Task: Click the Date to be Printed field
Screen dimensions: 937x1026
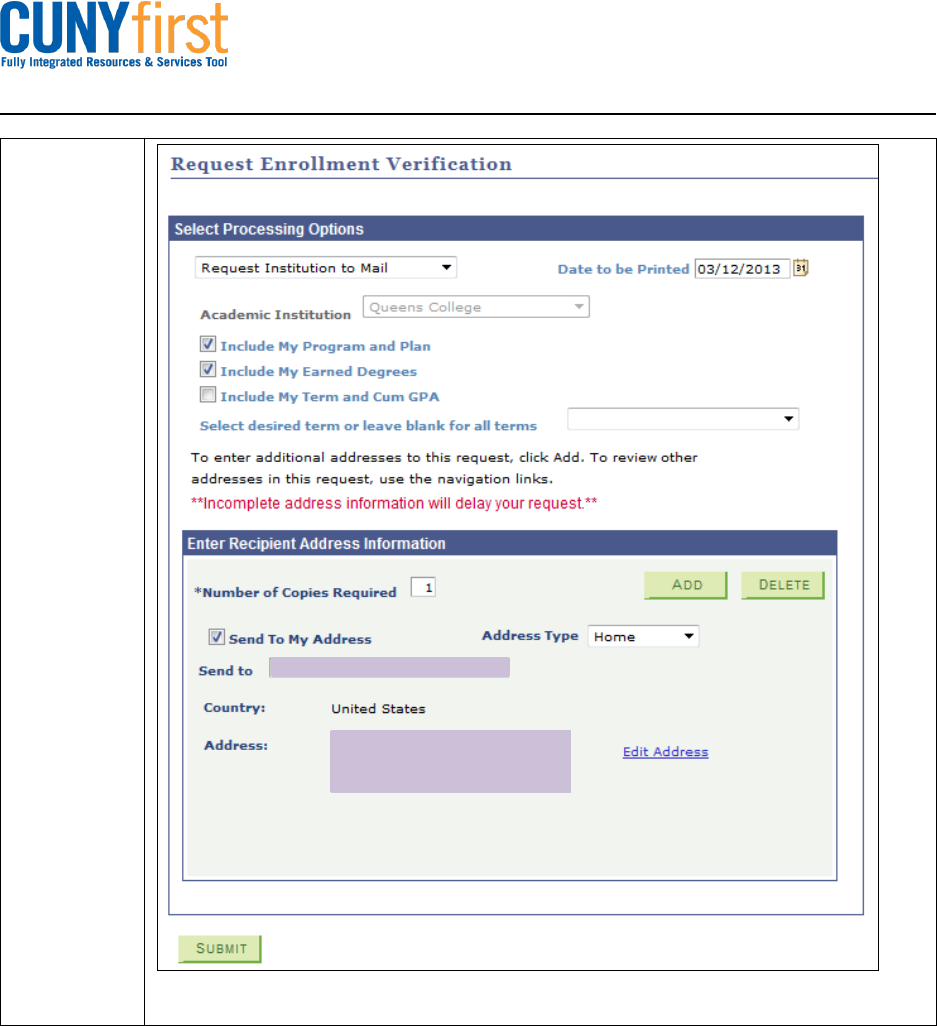Action: click(x=742, y=269)
